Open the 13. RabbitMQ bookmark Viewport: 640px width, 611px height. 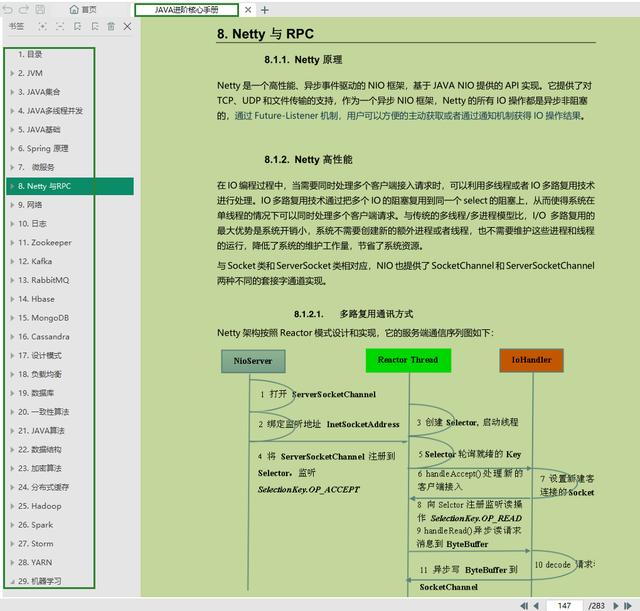[44, 280]
